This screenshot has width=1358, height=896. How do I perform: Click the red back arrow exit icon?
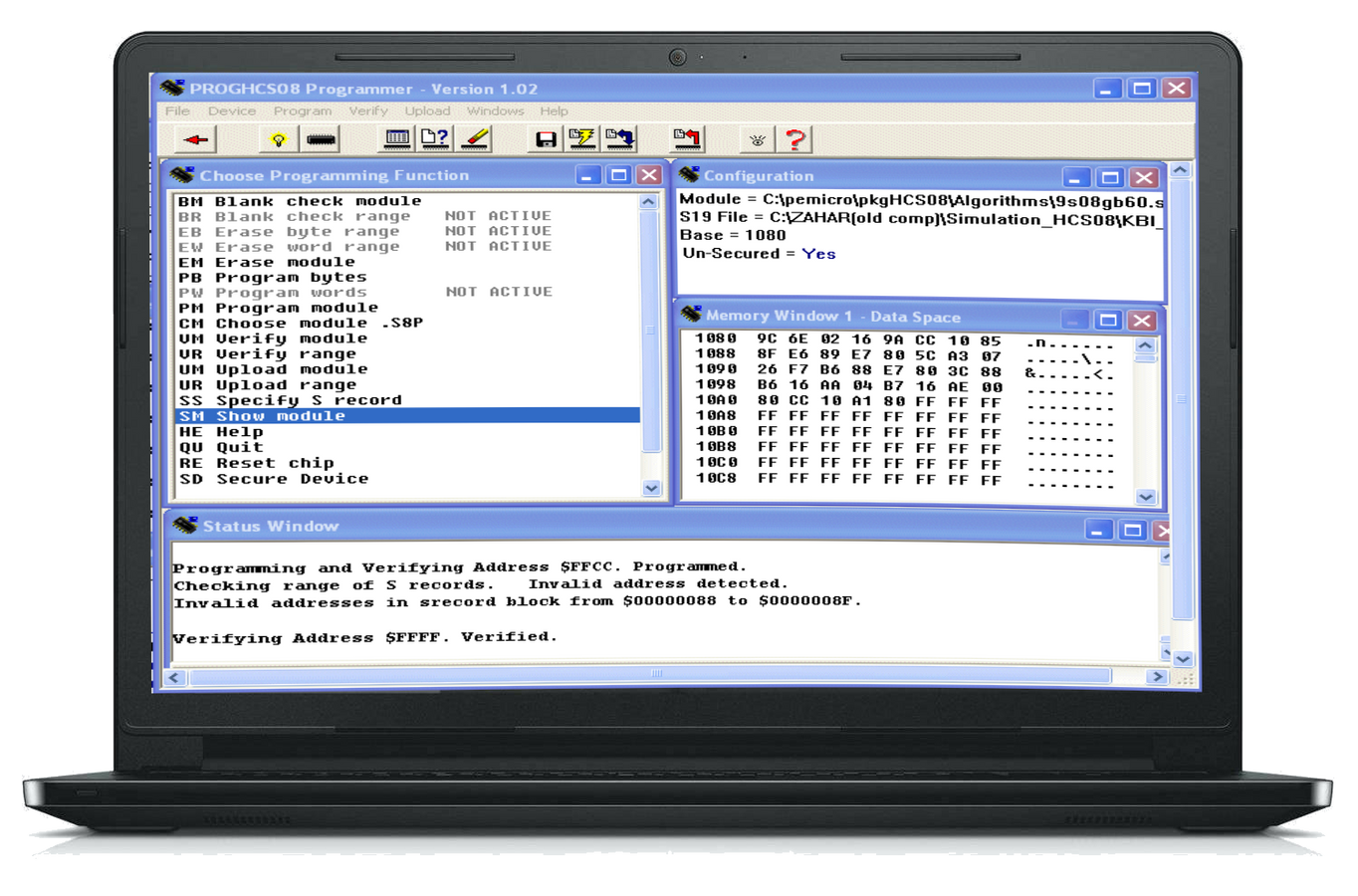[x=193, y=138]
